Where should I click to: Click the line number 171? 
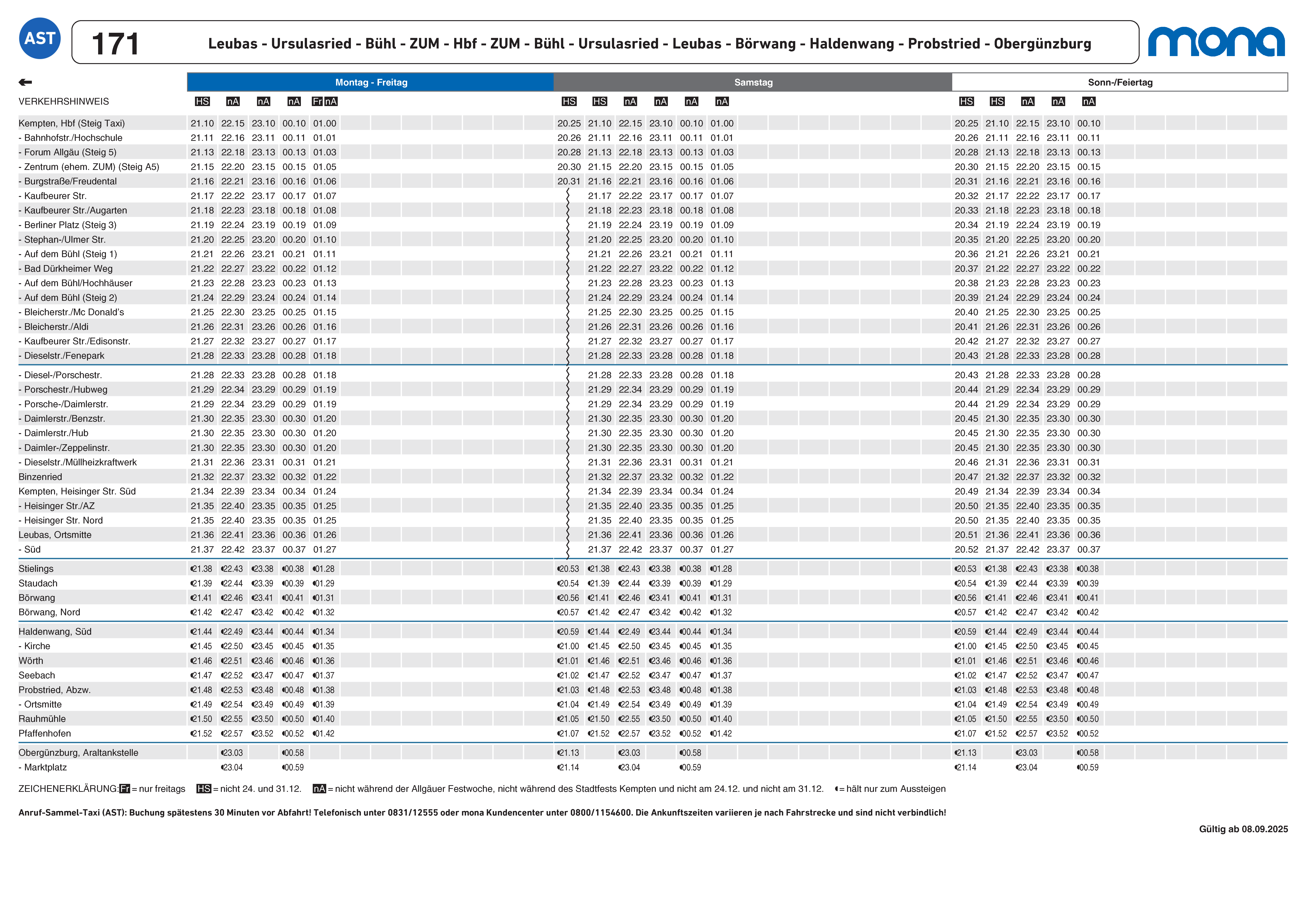116,44
